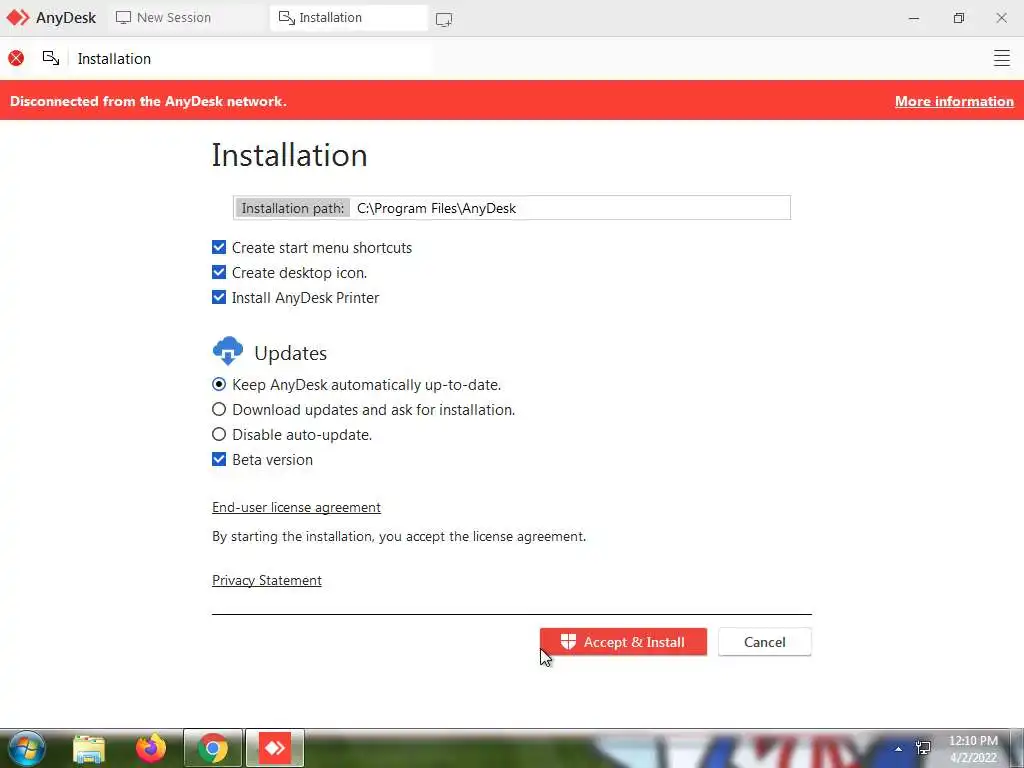Select Download updates and ask for installation
The image size is (1024, 768).
pyautogui.click(x=219, y=409)
